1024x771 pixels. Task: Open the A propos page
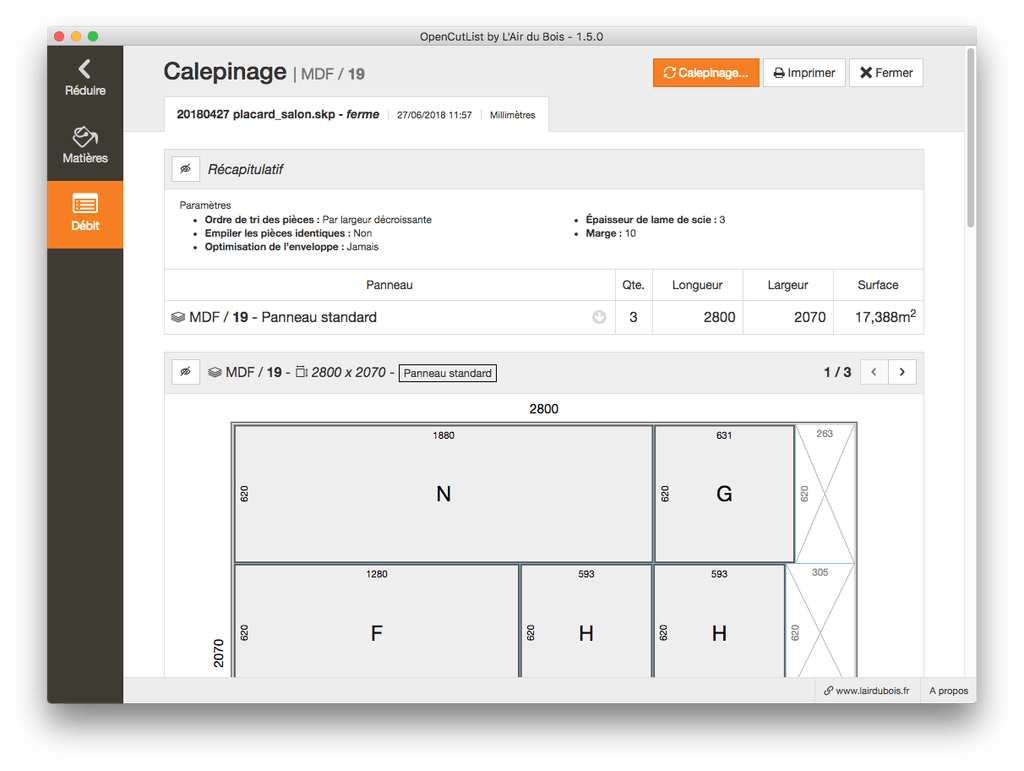948,691
